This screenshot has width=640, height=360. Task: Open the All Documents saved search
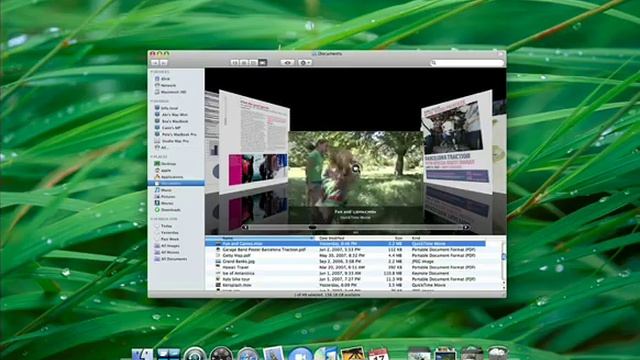pyautogui.click(x=171, y=259)
